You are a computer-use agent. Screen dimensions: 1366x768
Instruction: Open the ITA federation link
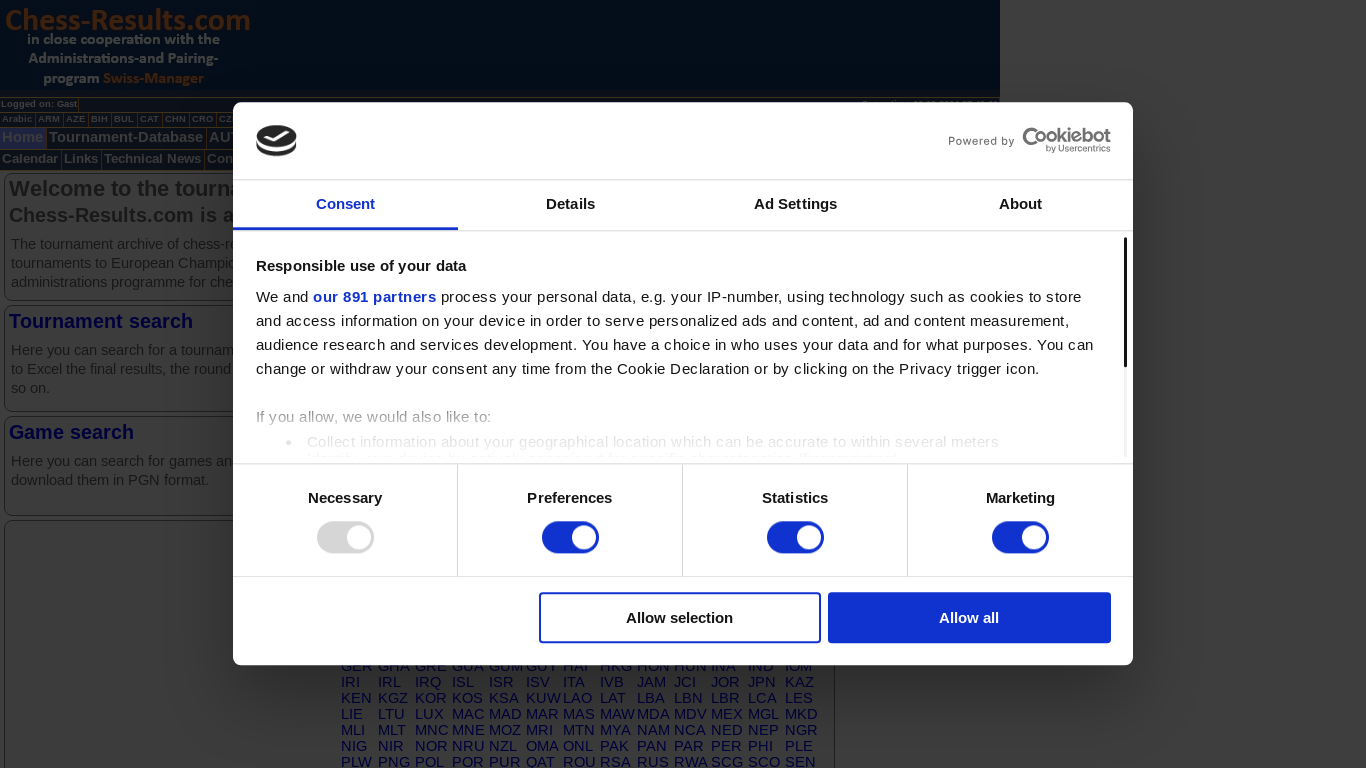(x=574, y=682)
